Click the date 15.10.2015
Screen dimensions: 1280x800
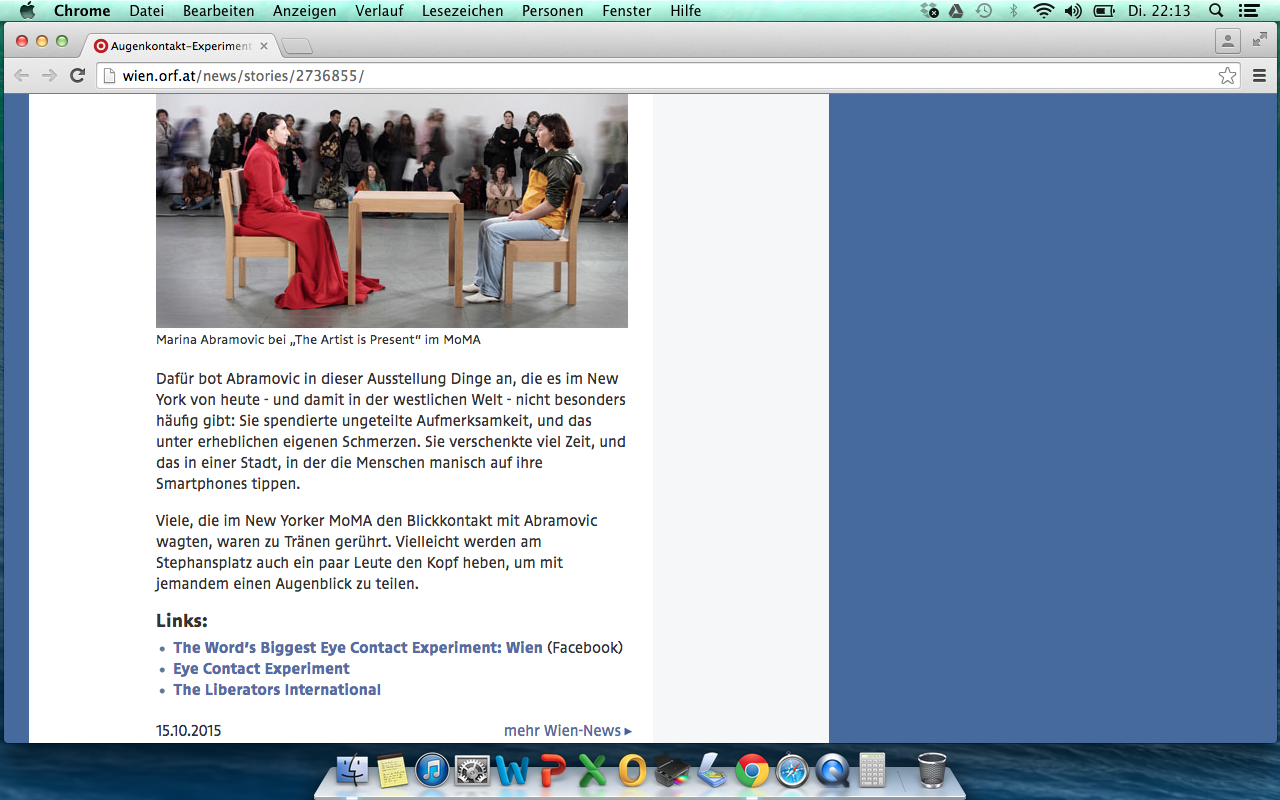click(x=188, y=731)
